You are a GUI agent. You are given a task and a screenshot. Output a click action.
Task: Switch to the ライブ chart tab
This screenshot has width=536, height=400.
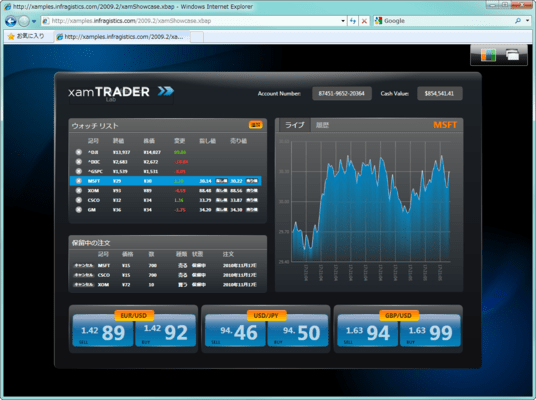click(x=294, y=125)
